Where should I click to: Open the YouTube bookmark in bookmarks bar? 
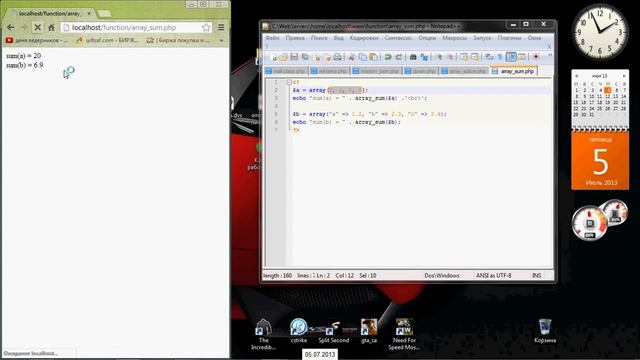[x=36, y=40]
